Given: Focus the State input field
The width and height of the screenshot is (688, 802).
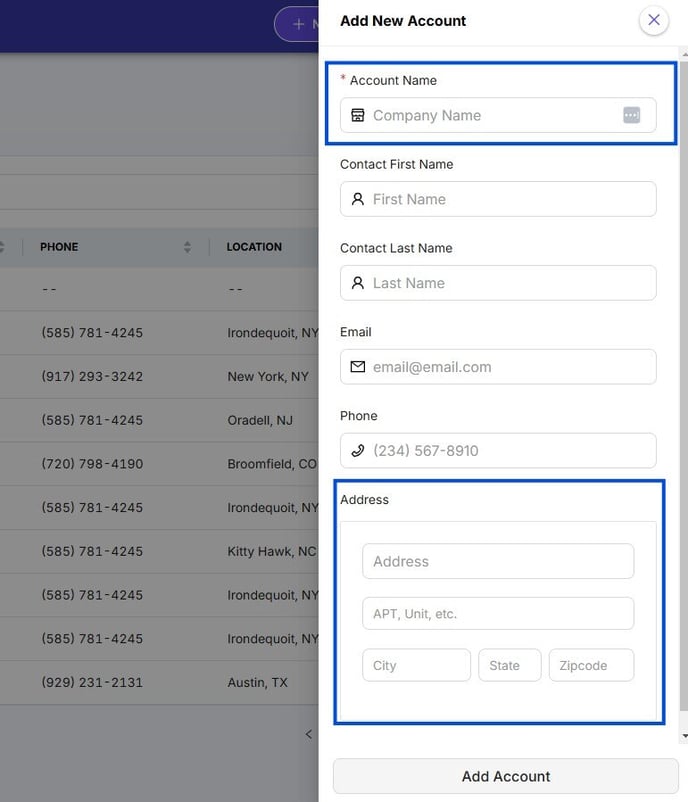Looking at the screenshot, I should click(509, 665).
